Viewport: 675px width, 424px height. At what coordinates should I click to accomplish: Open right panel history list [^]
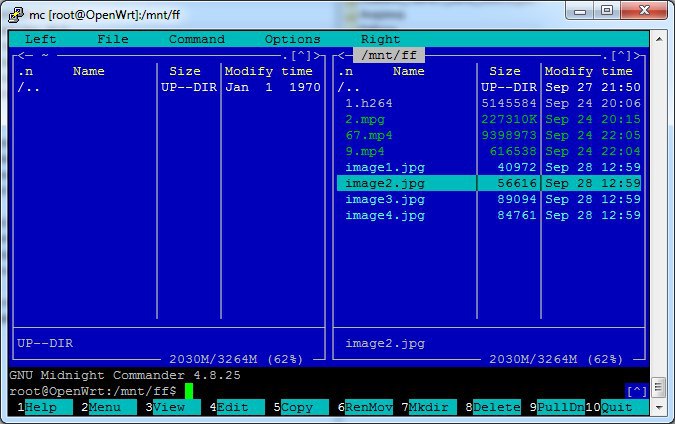pos(621,56)
